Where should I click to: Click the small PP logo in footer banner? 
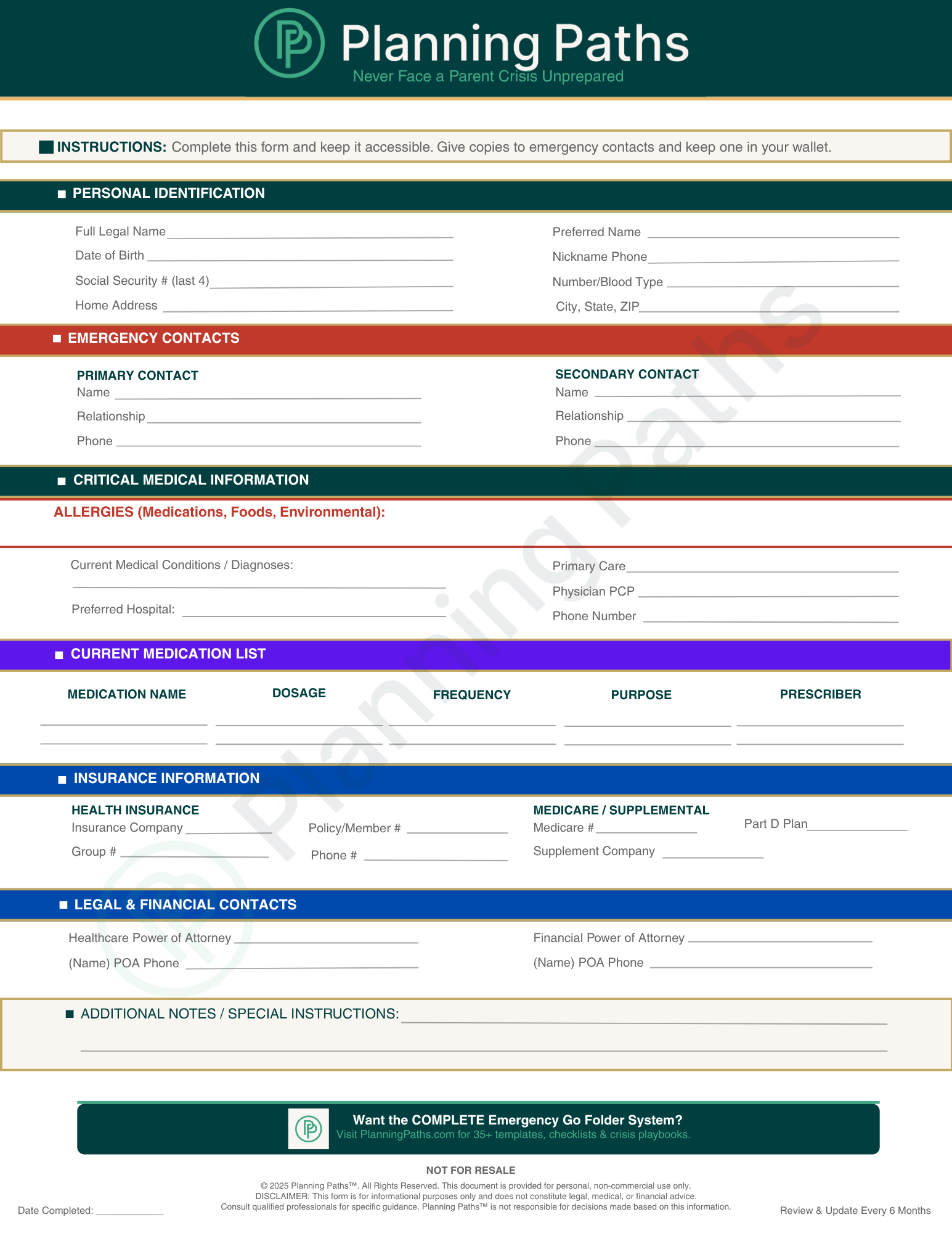pyautogui.click(x=309, y=1129)
